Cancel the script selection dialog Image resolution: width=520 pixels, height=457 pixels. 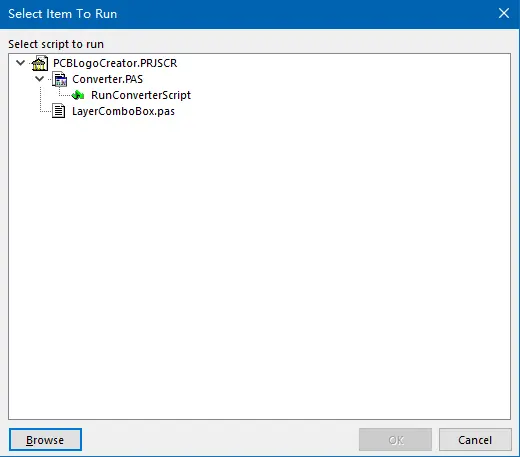[475, 440]
